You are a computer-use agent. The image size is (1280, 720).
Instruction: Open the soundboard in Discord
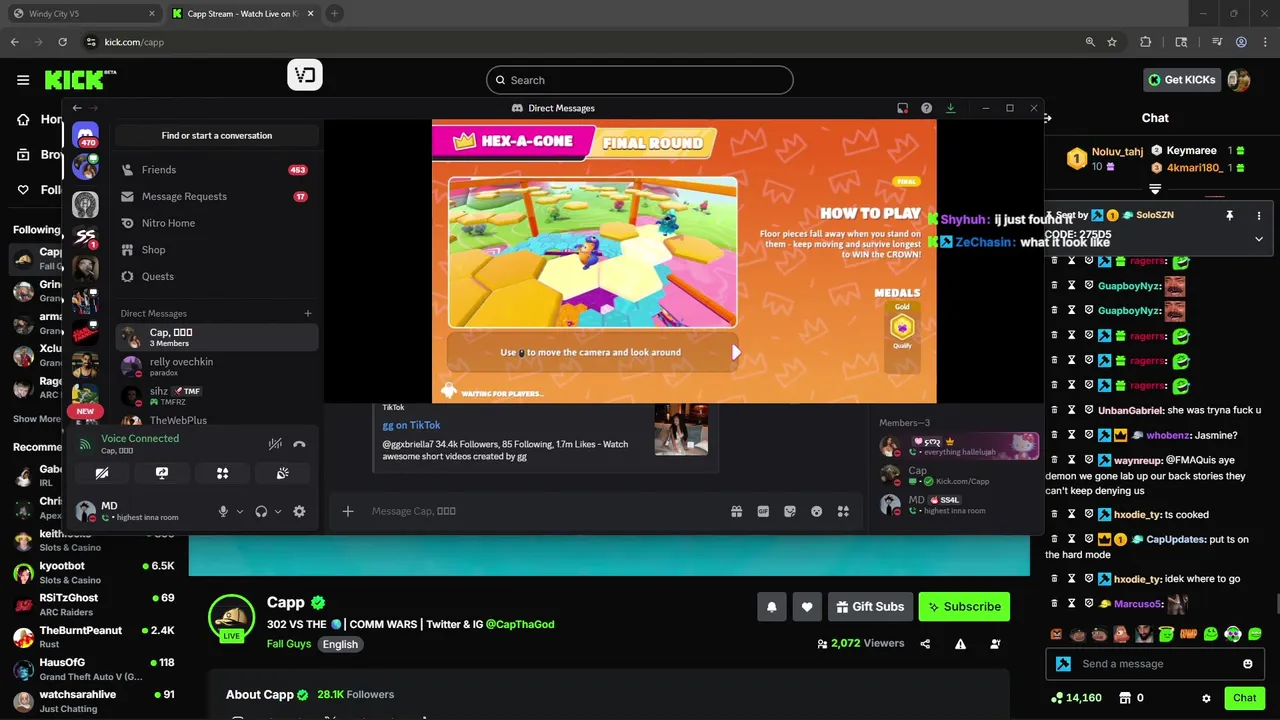pyautogui.click(x=283, y=473)
